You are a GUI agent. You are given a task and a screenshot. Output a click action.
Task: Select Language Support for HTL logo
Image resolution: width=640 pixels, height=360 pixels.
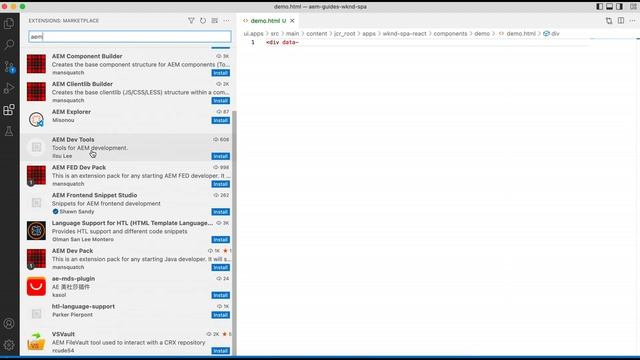tap(36, 231)
